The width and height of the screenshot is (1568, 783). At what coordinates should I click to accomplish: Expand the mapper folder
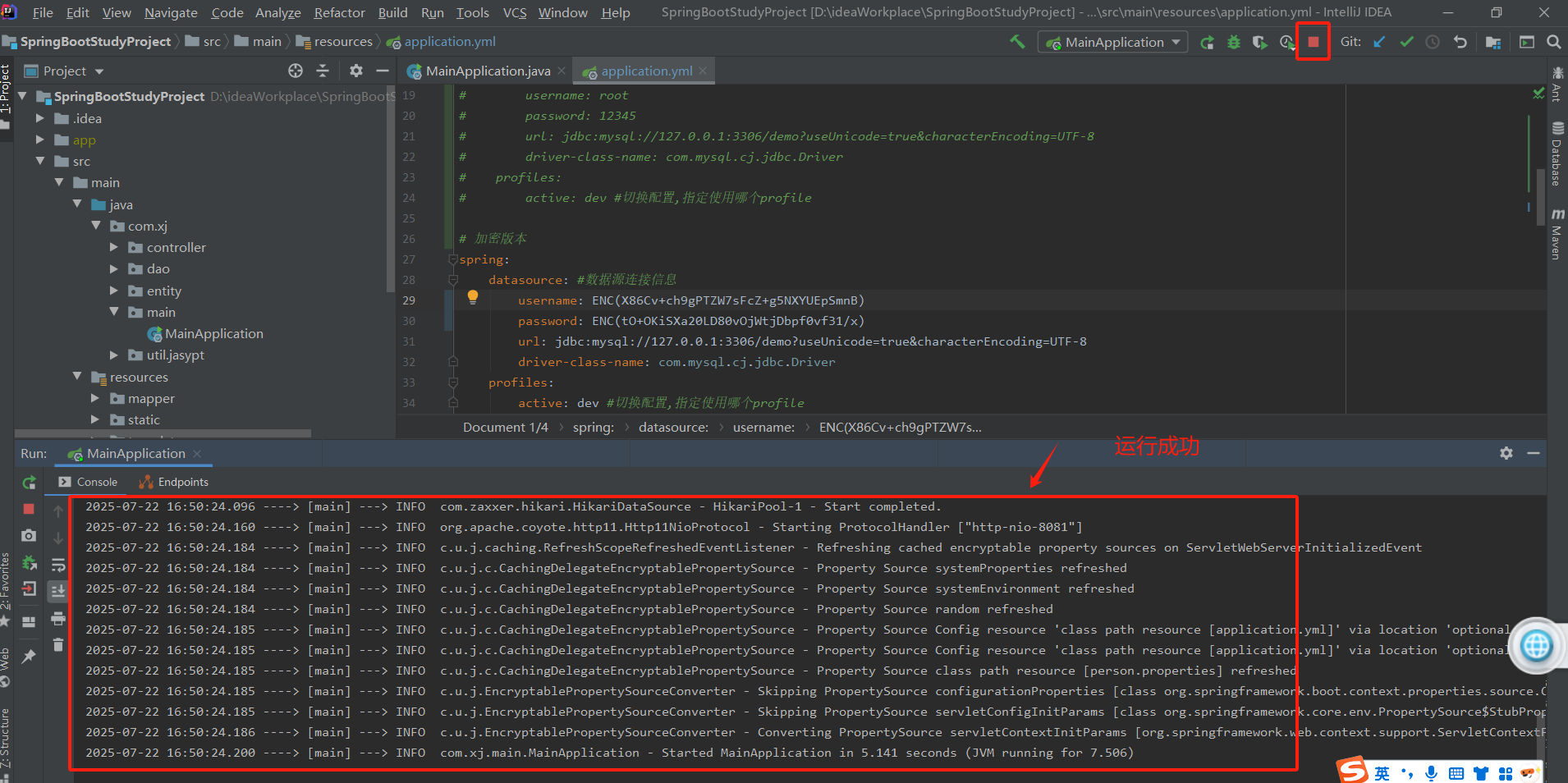(x=95, y=398)
